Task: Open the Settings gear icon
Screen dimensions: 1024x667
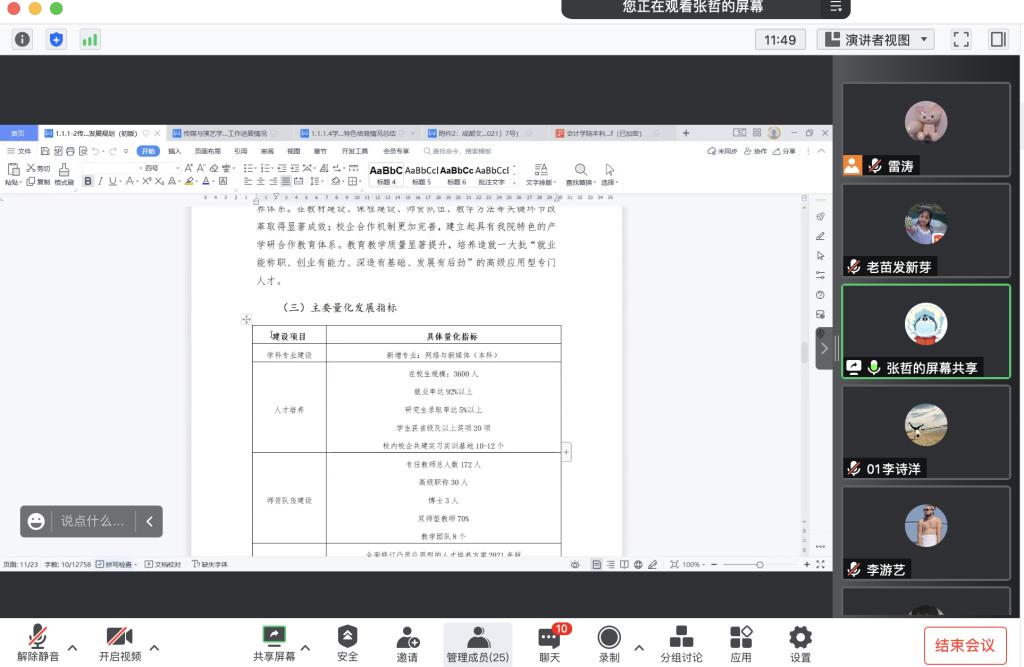Action: tap(800, 637)
